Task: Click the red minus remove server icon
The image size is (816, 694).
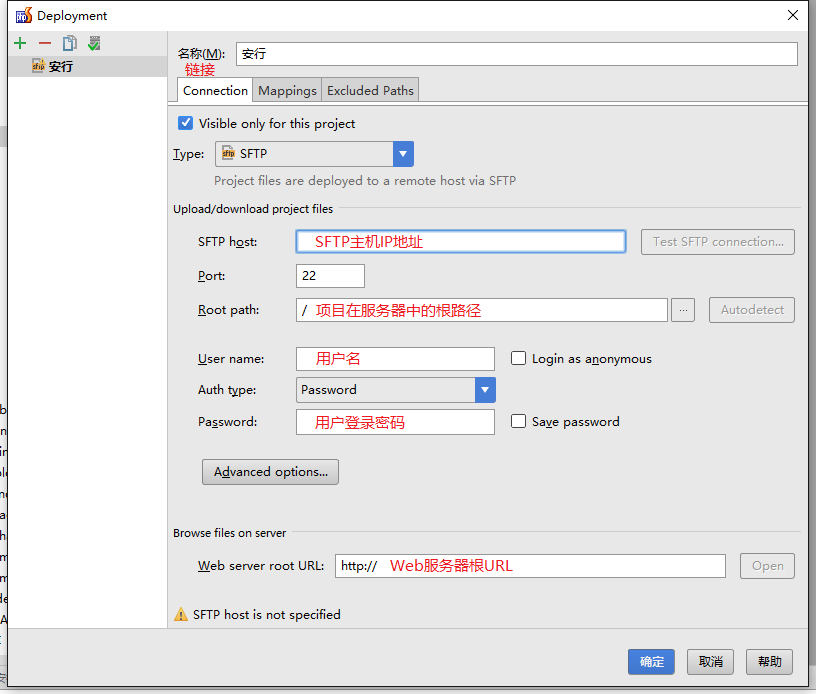Action: tap(44, 43)
